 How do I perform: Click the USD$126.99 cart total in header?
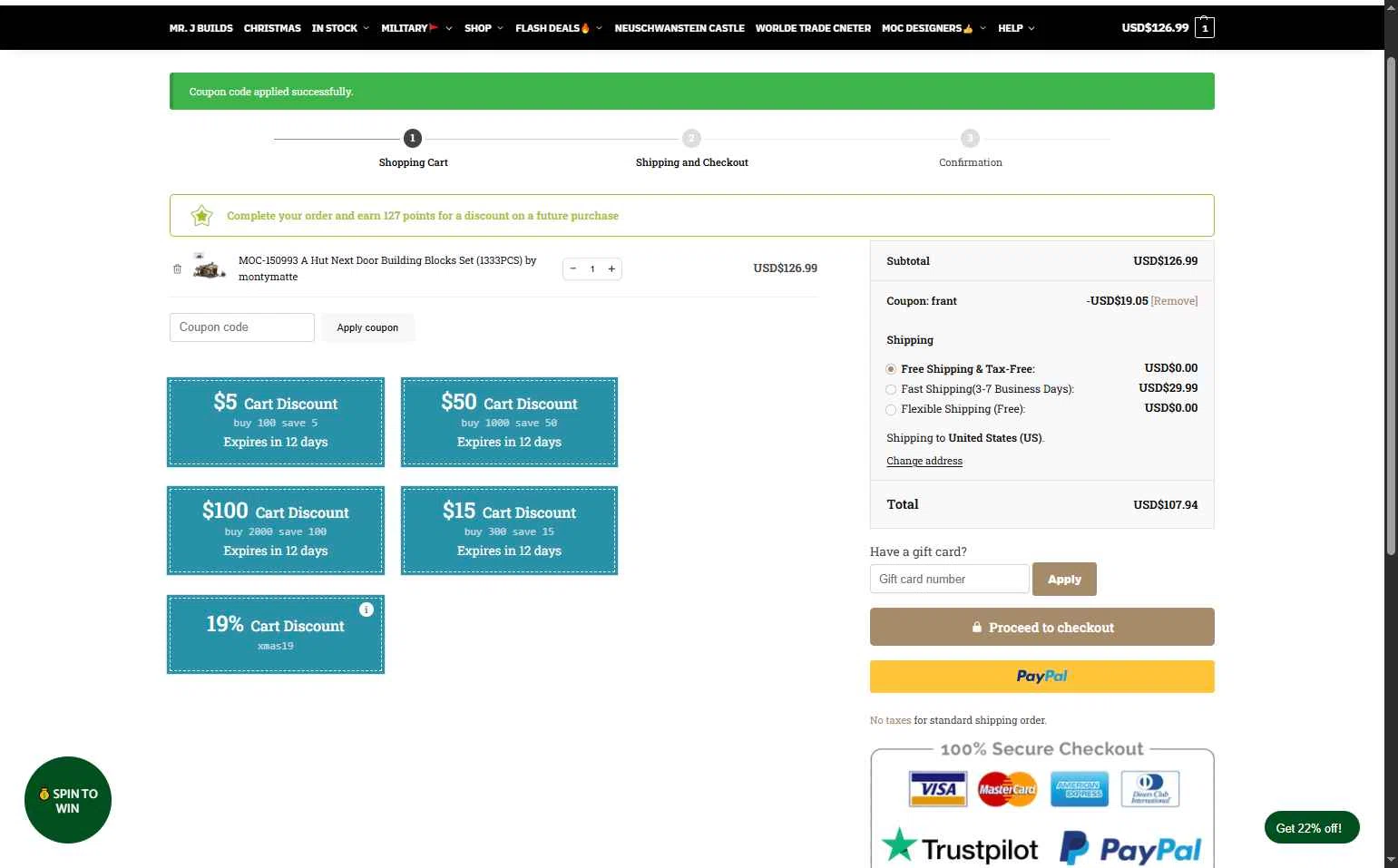click(x=1155, y=28)
